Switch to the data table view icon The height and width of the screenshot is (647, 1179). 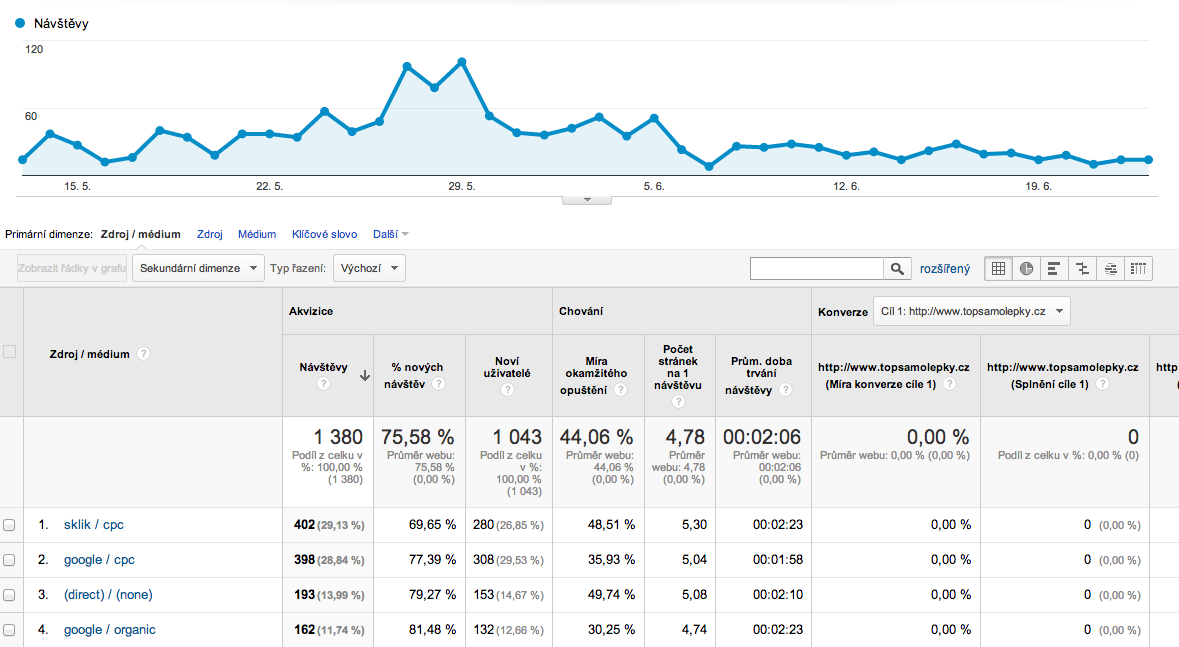pos(999,269)
